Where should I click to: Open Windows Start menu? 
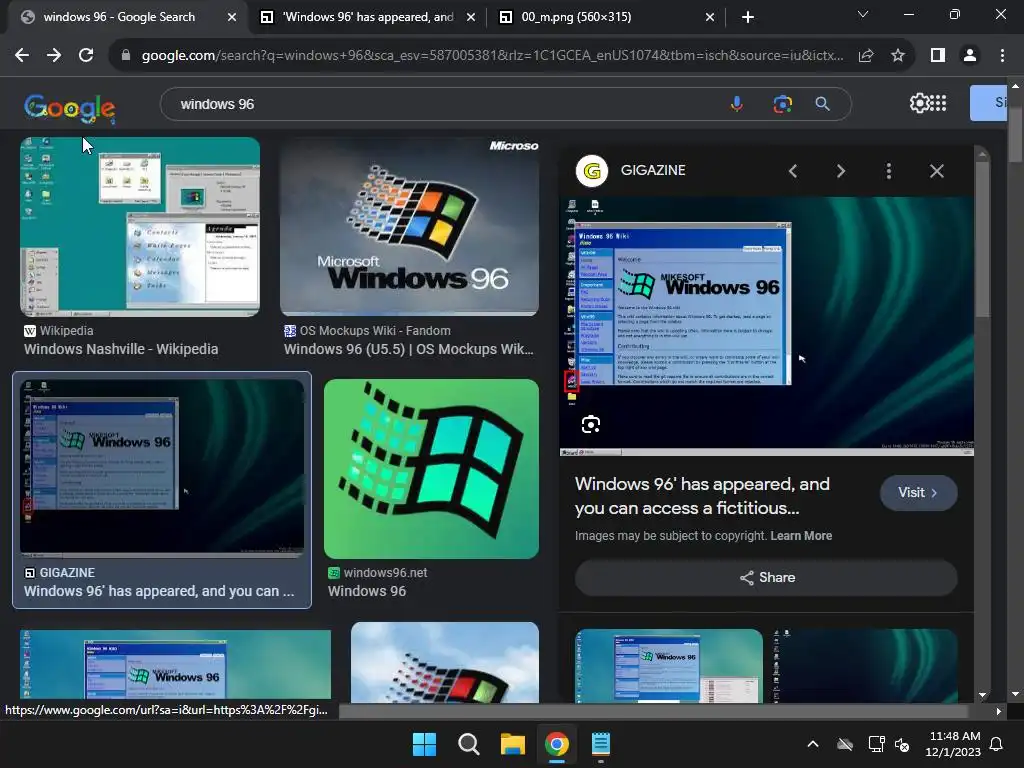pos(424,744)
